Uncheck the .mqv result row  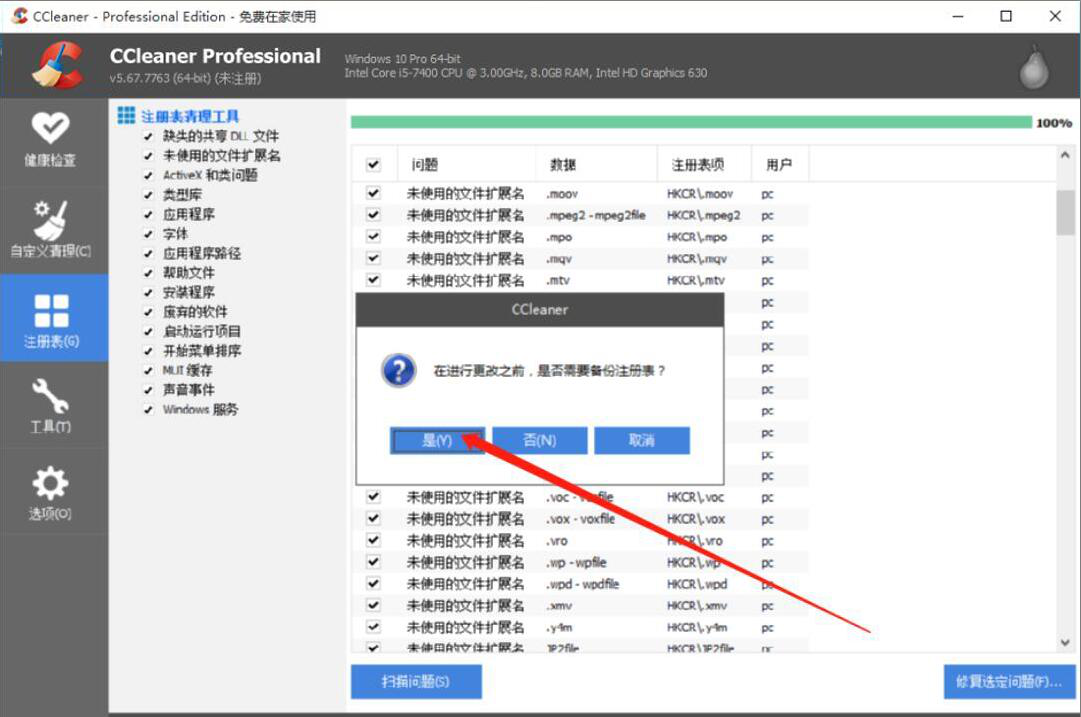click(373, 258)
